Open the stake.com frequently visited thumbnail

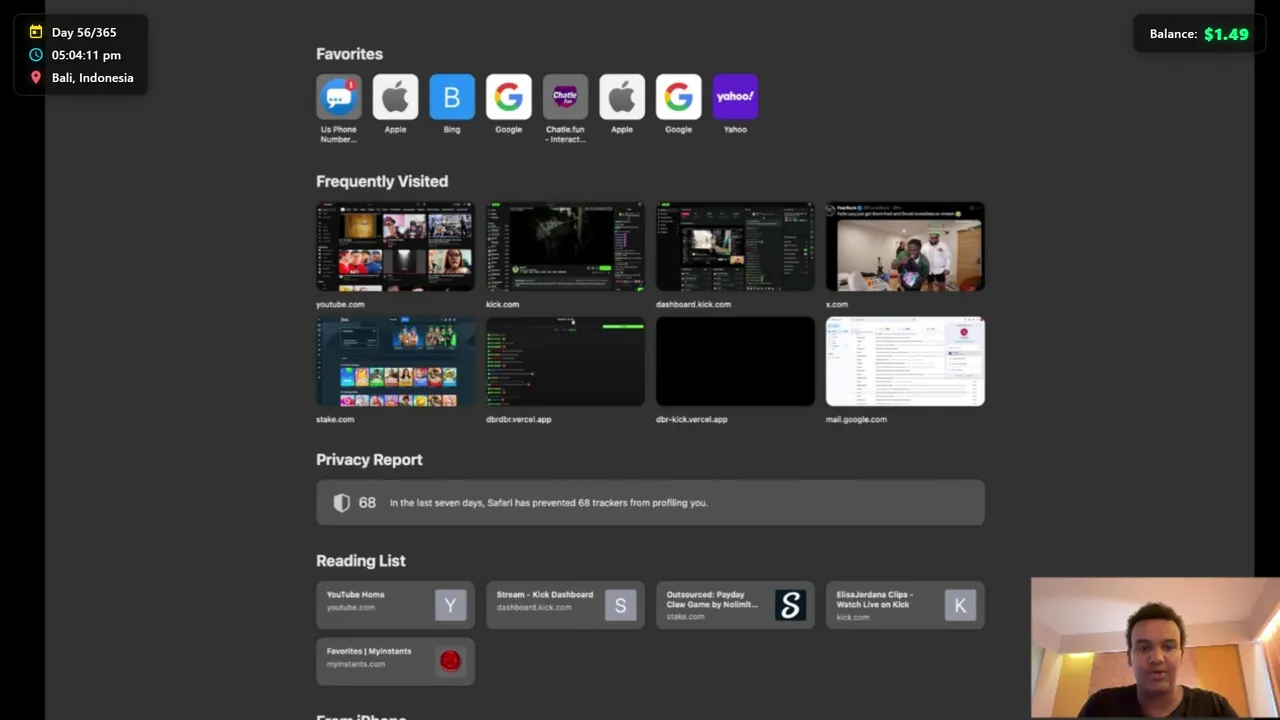click(395, 362)
